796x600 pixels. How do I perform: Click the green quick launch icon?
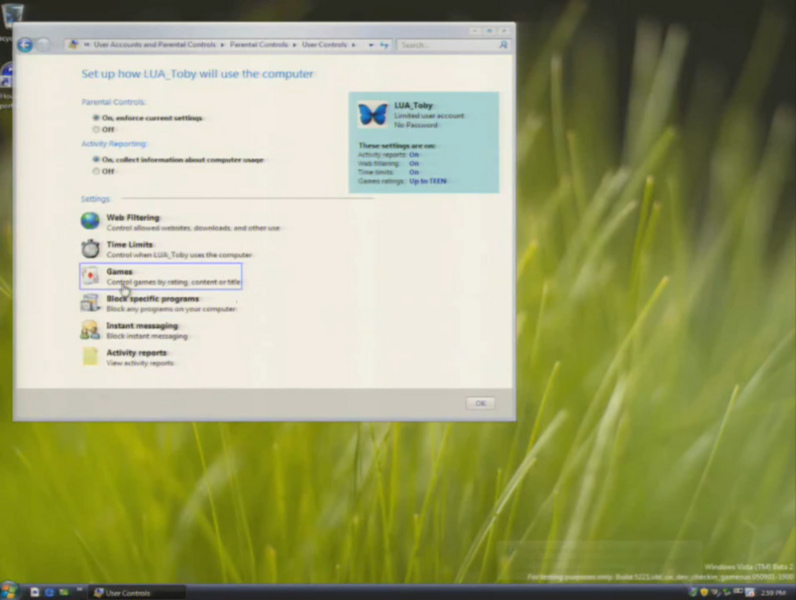(x=64, y=592)
